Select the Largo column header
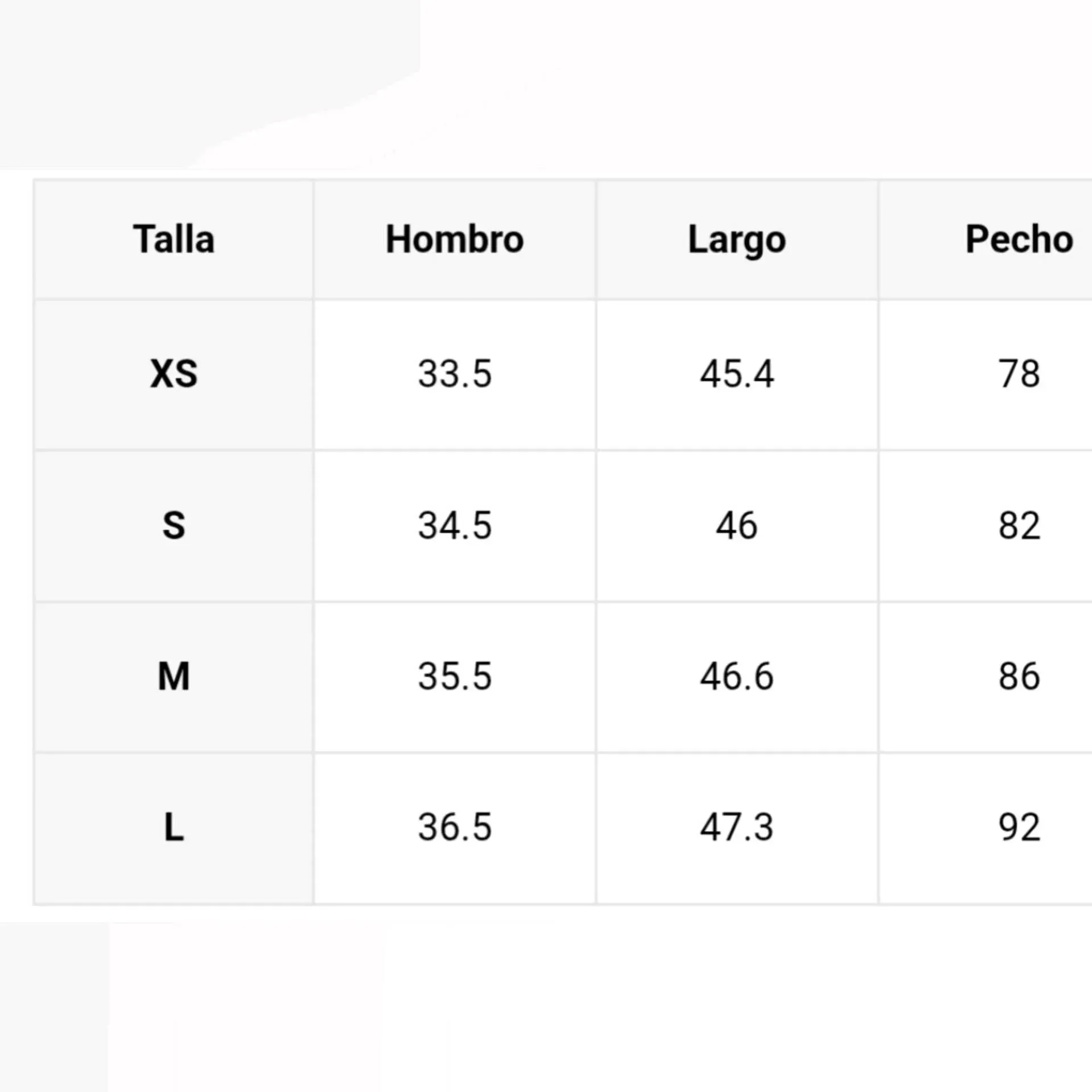The height and width of the screenshot is (1092, 1092). tap(737, 240)
